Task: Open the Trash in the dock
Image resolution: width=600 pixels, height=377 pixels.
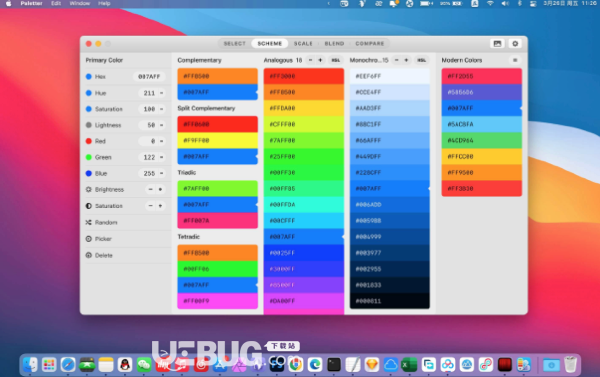Action: coord(570,364)
